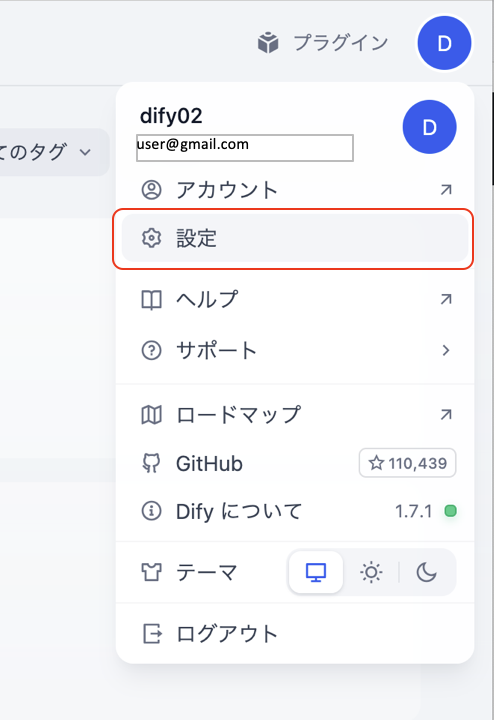Select system theme monitor option
The width and height of the screenshot is (496, 720).
click(316, 573)
